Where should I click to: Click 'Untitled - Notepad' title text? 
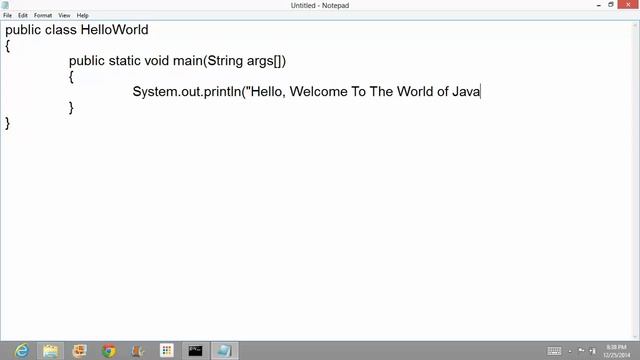[320, 5]
